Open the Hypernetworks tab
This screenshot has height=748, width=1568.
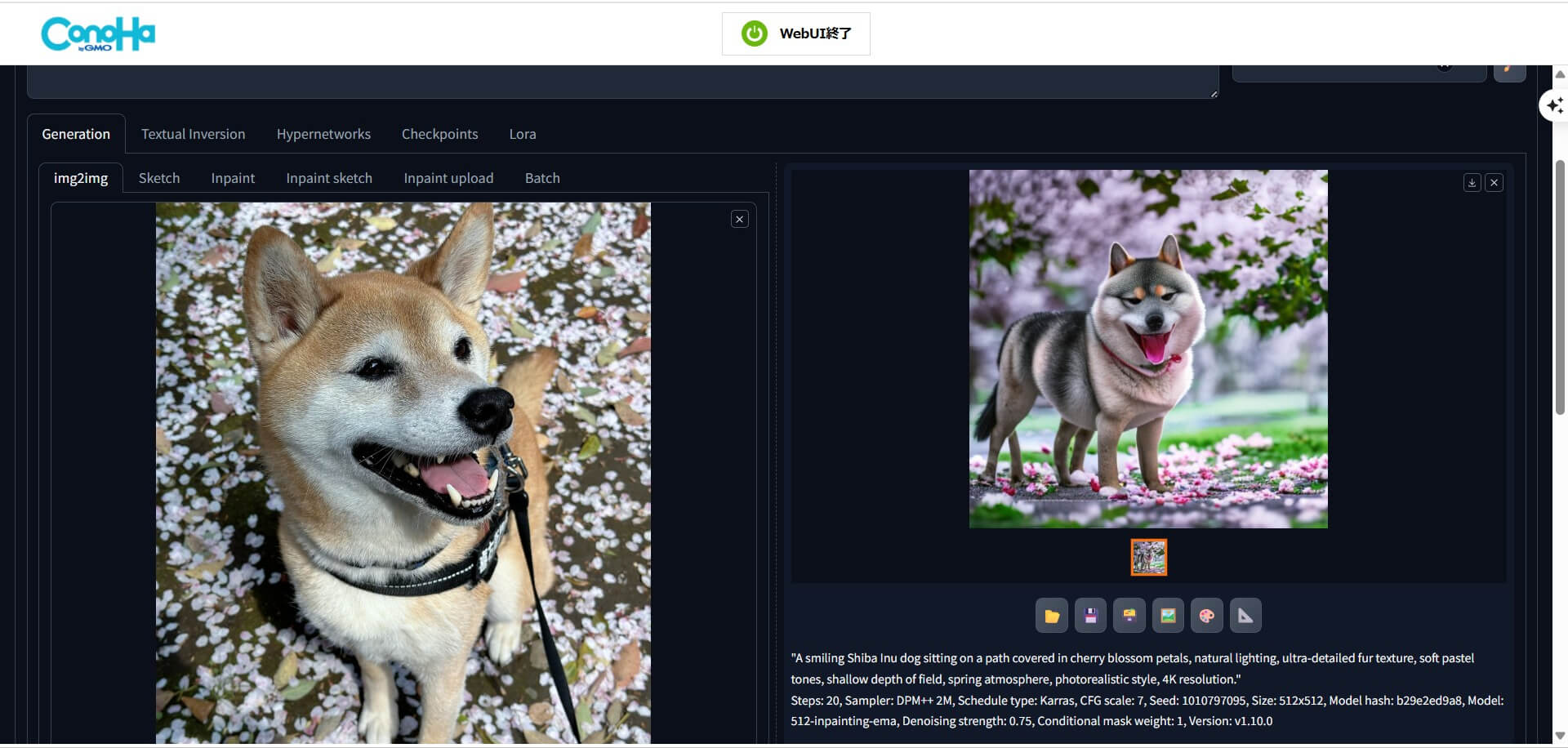[323, 134]
